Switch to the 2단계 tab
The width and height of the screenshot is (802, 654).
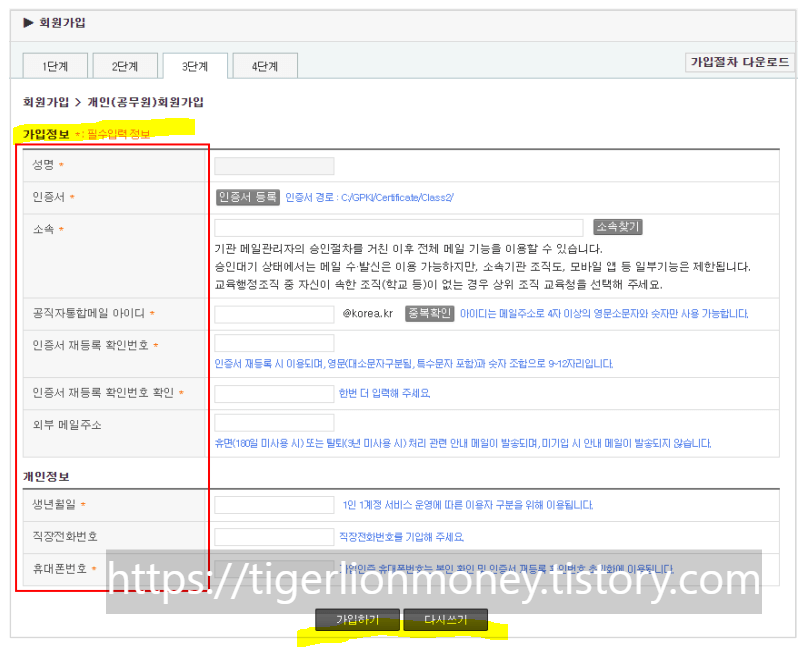click(124, 65)
